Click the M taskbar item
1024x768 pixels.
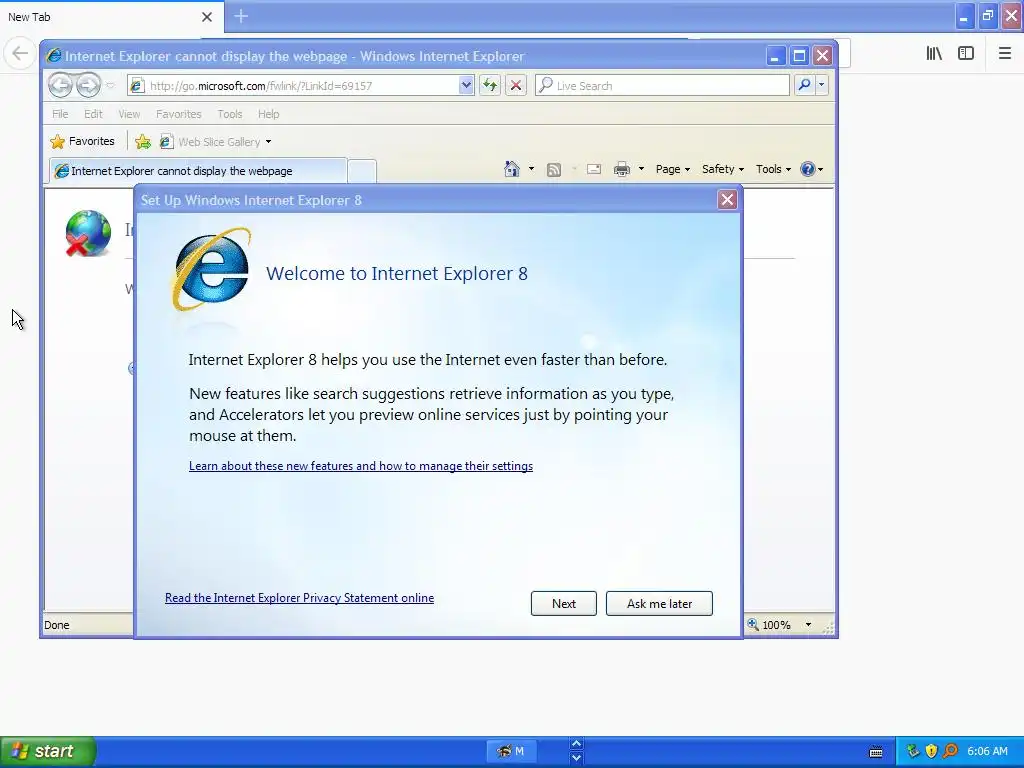tap(511, 751)
